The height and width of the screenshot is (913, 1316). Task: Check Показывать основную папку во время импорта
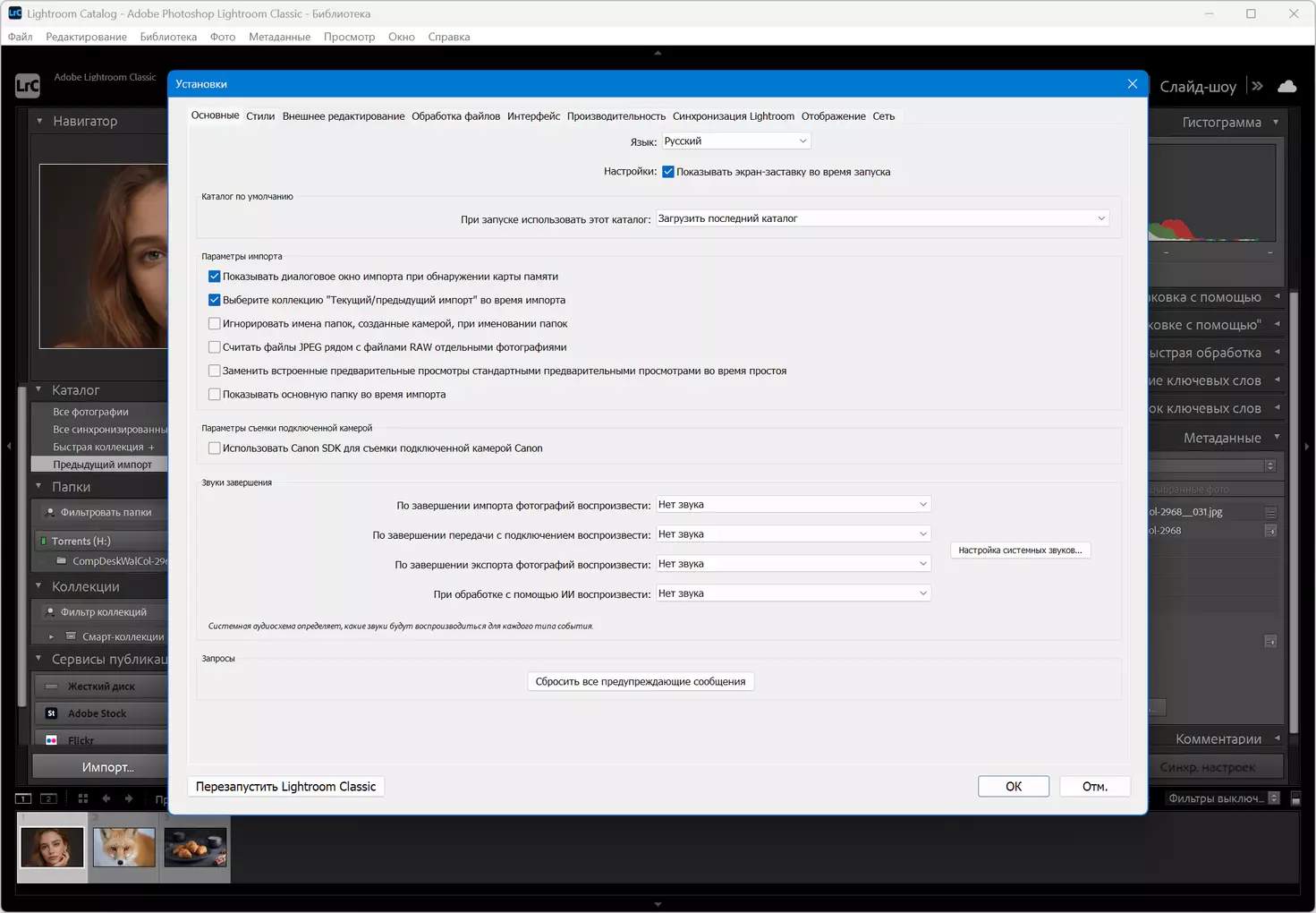tap(215, 394)
